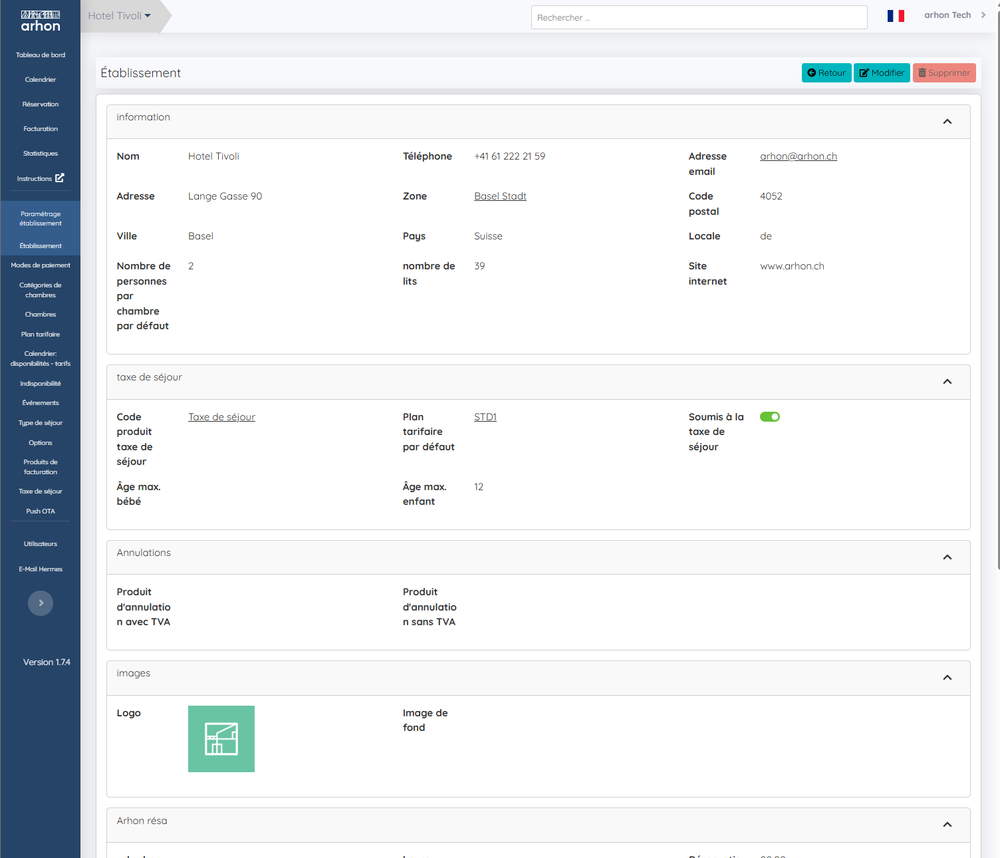Open Catégories de chambres menu item

(40, 290)
